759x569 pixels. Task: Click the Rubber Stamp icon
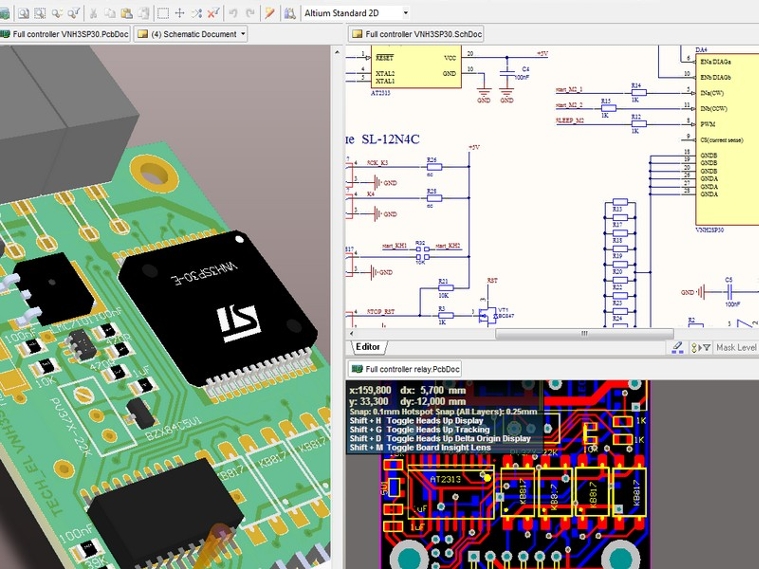[144, 13]
